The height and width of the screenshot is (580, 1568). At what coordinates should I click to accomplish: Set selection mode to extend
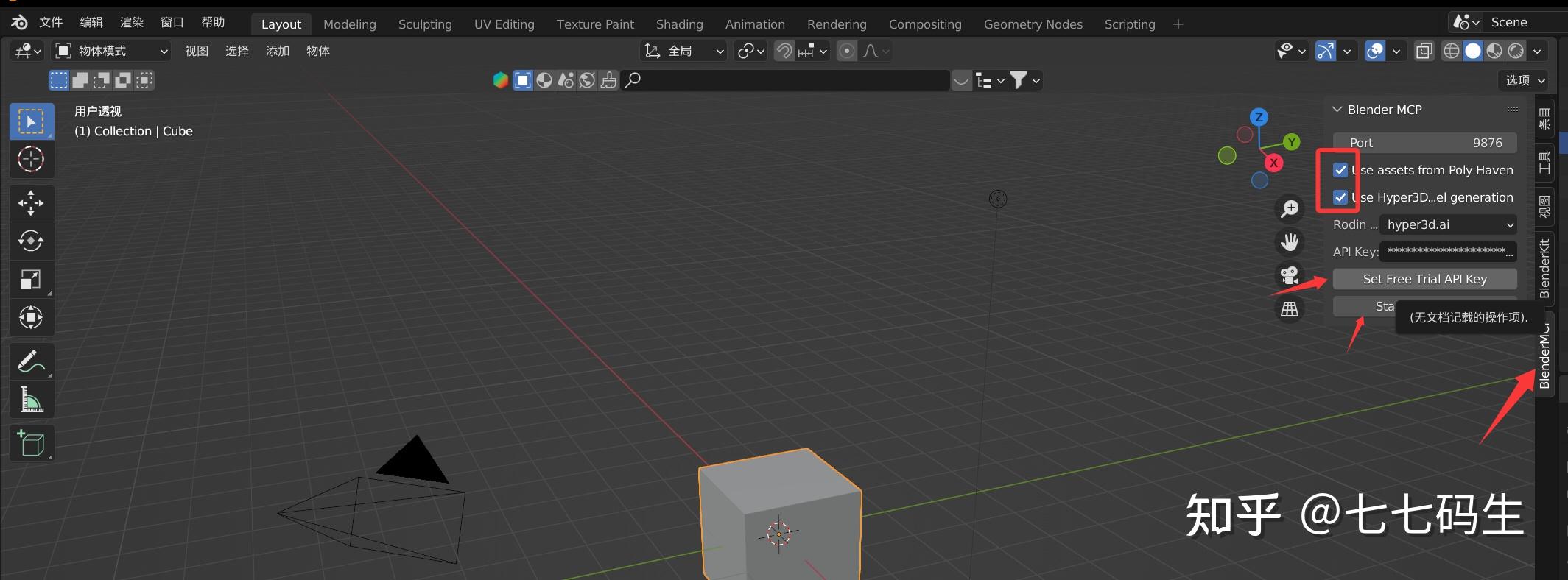80,80
